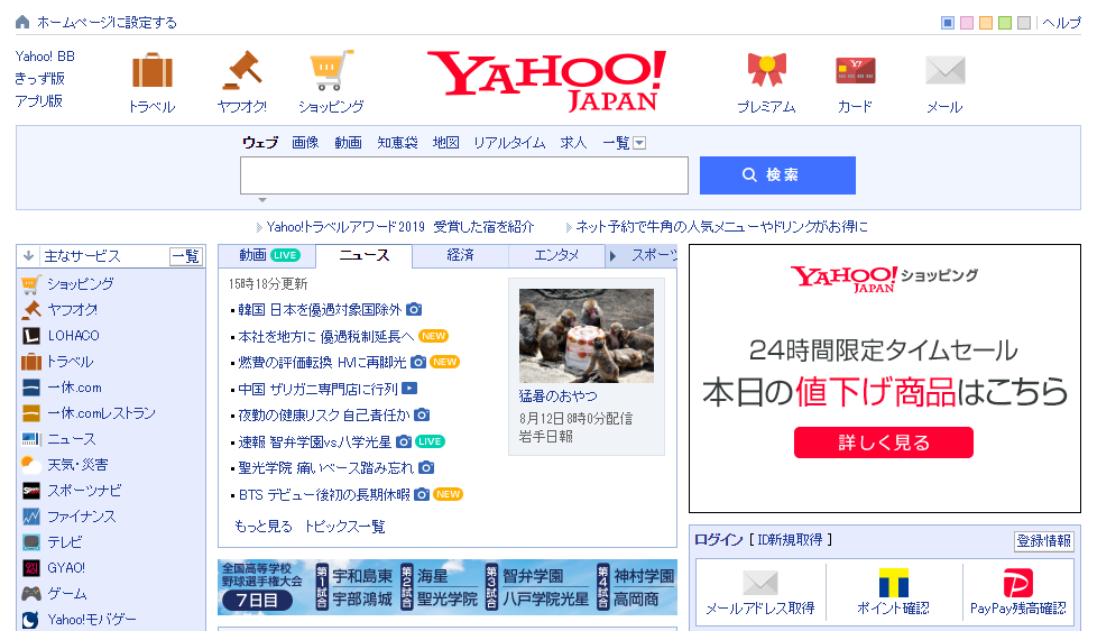Switch to the ニュース tab

click(x=364, y=255)
